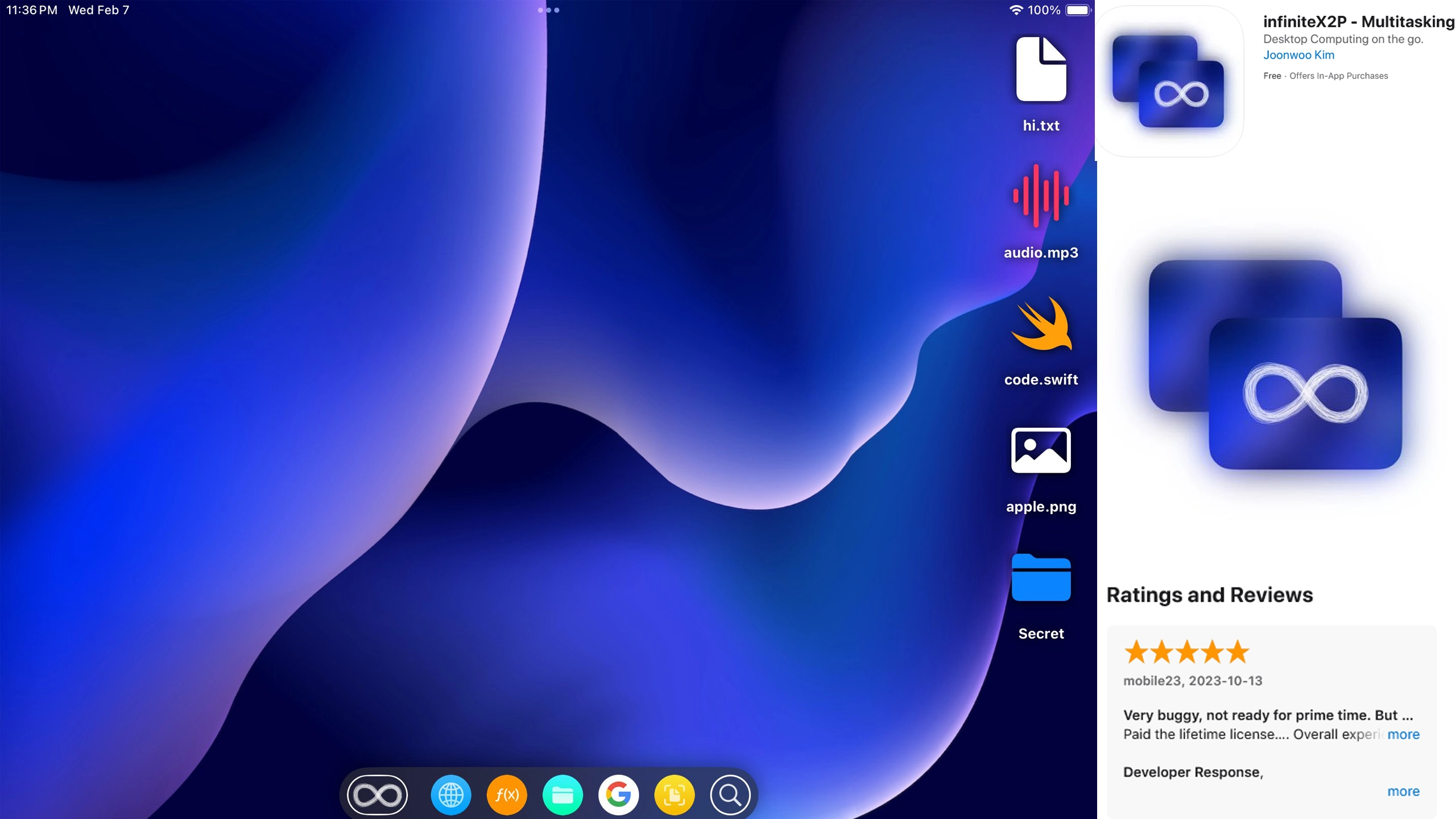
Task: Tap the Wi-Fi status icon
Action: click(x=1015, y=10)
